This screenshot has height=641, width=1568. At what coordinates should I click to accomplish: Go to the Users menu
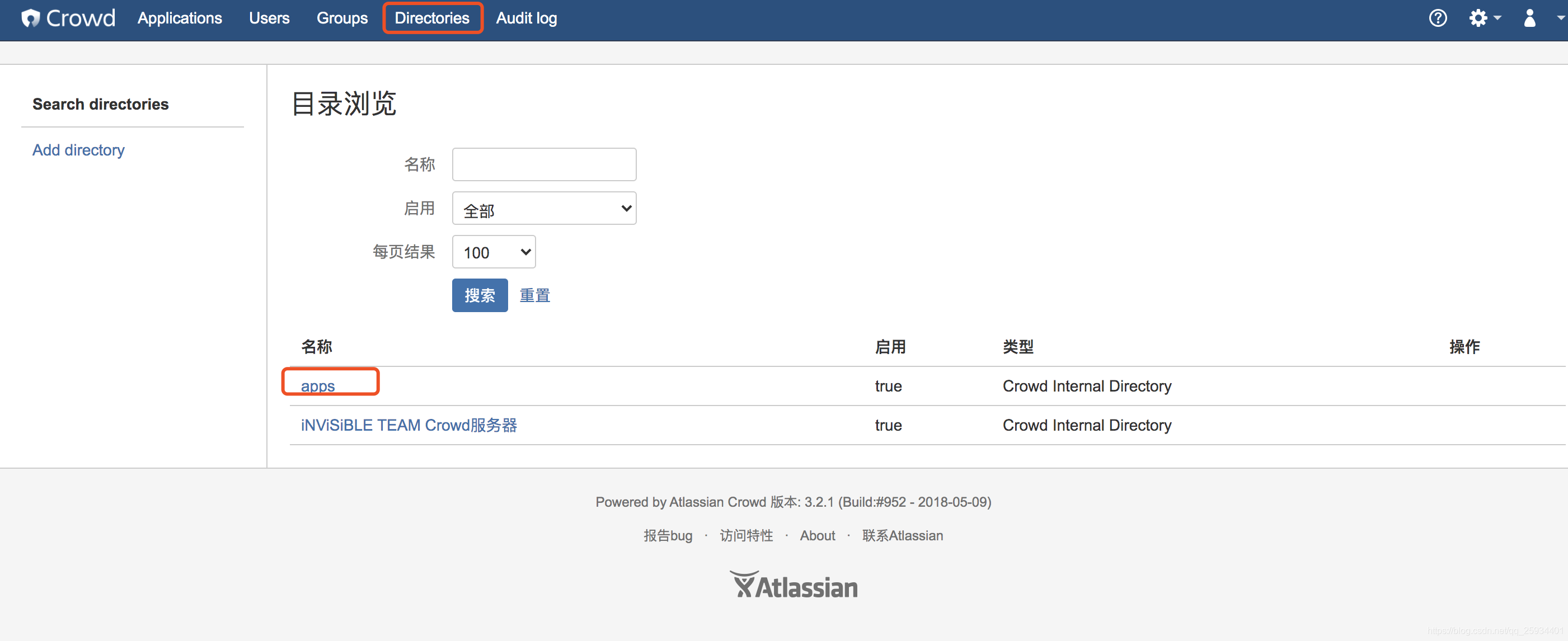(x=269, y=18)
